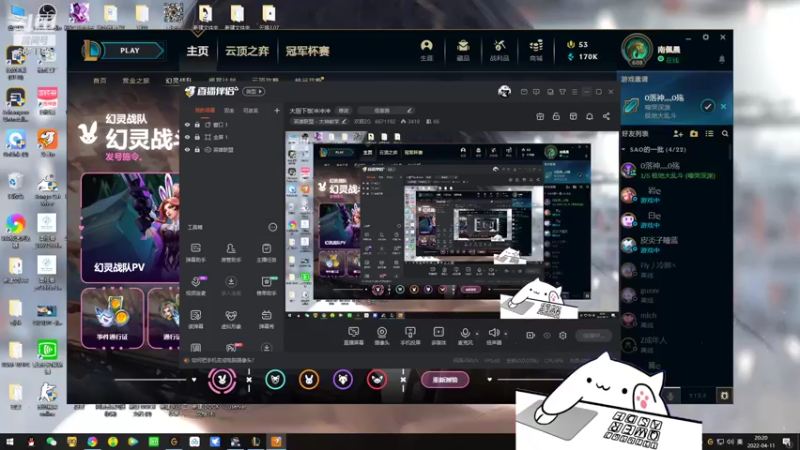Click the search icon in friends list
The height and width of the screenshot is (450, 800).
(725, 134)
